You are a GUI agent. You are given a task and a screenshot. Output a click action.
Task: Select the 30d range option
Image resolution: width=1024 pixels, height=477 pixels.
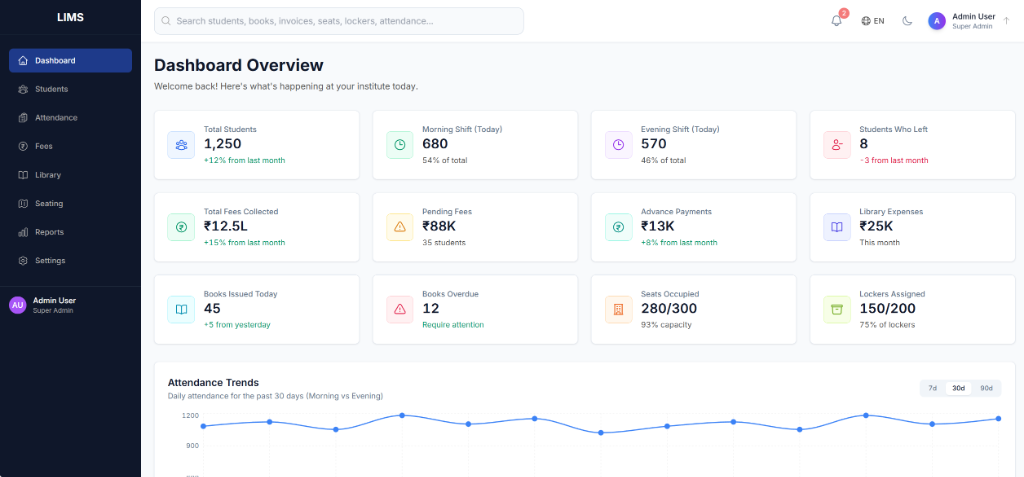point(959,388)
